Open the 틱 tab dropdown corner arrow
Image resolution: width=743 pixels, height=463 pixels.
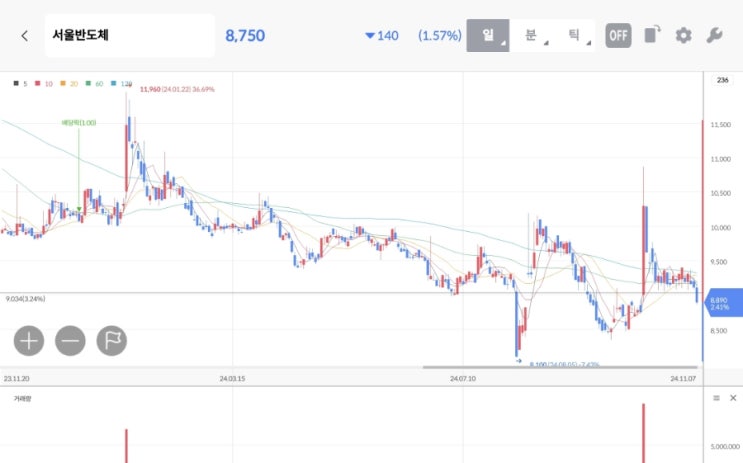click(589, 44)
